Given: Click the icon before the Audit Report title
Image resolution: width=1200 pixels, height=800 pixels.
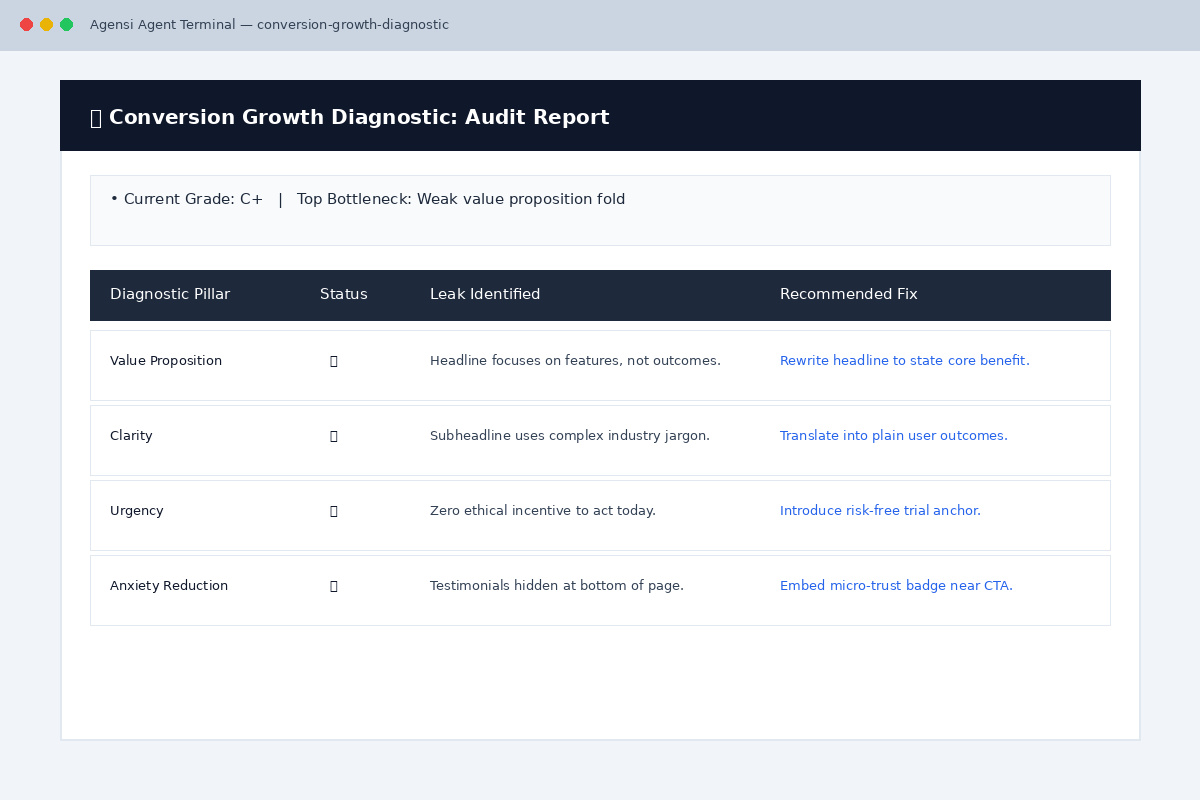Looking at the screenshot, I should pos(96,118).
